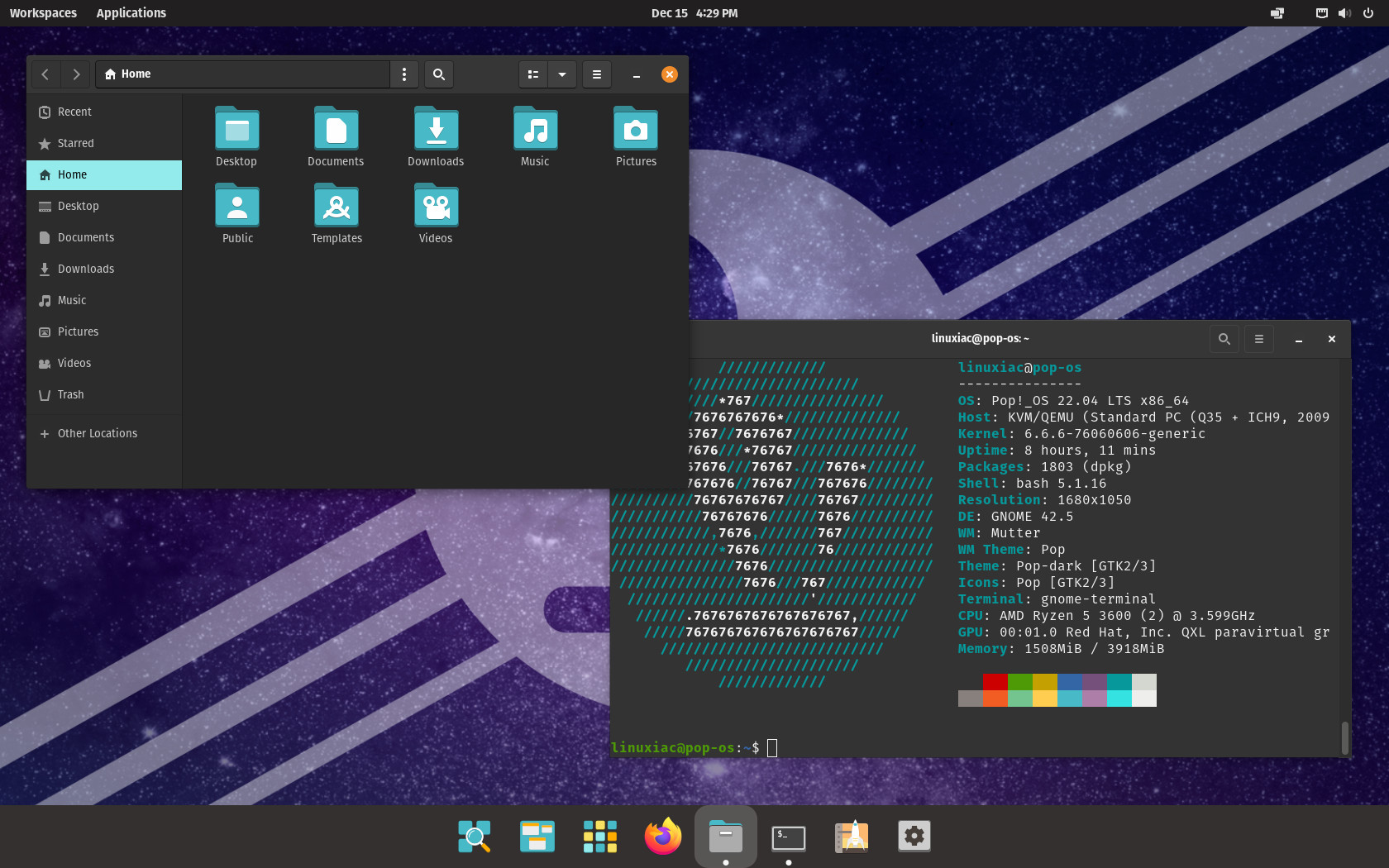
Task: Select Desktop in the sidebar
Action: pos(104,206)
